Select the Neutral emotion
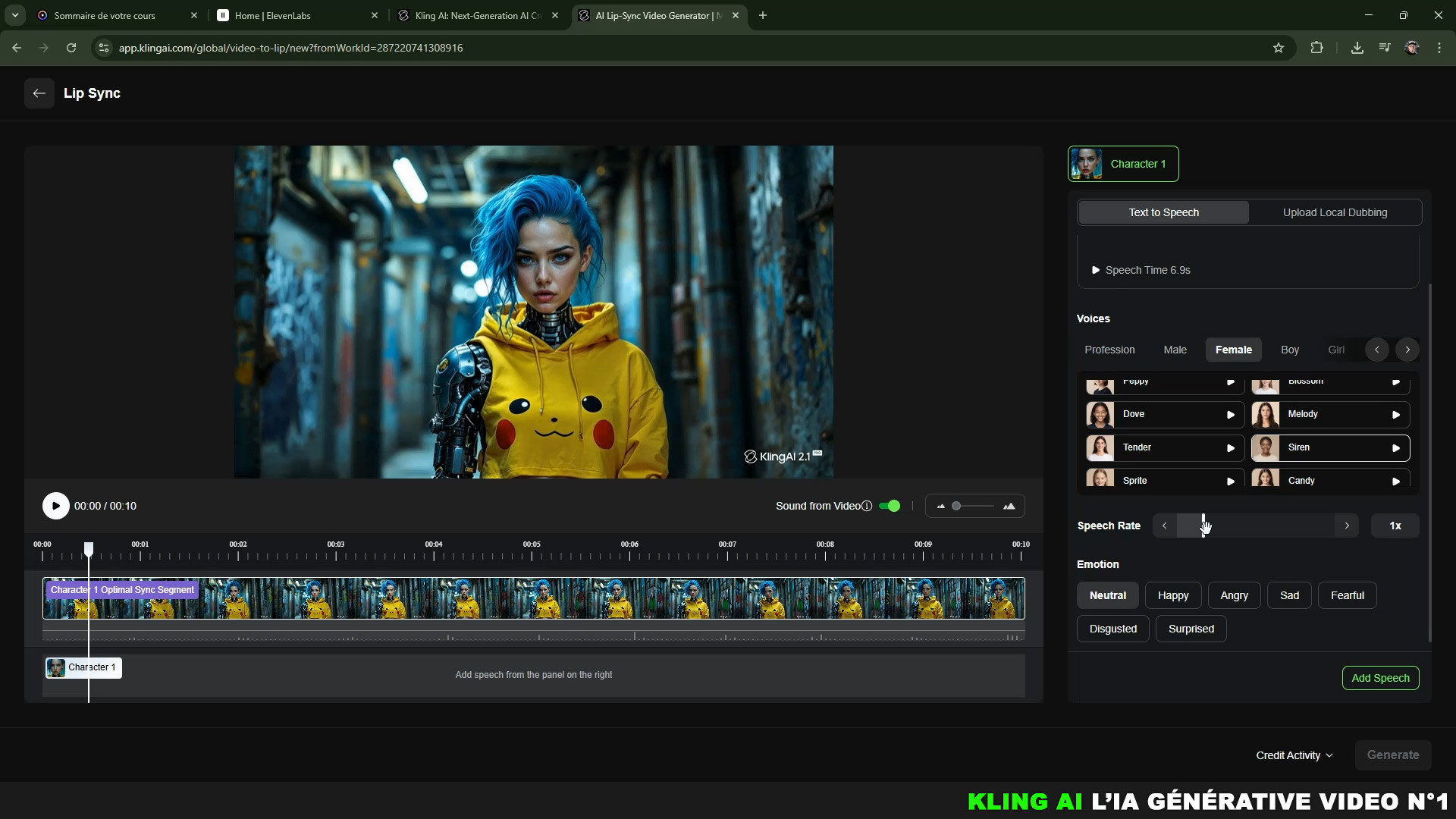This screenshot has height=819, width=1456. point(1107,595)
